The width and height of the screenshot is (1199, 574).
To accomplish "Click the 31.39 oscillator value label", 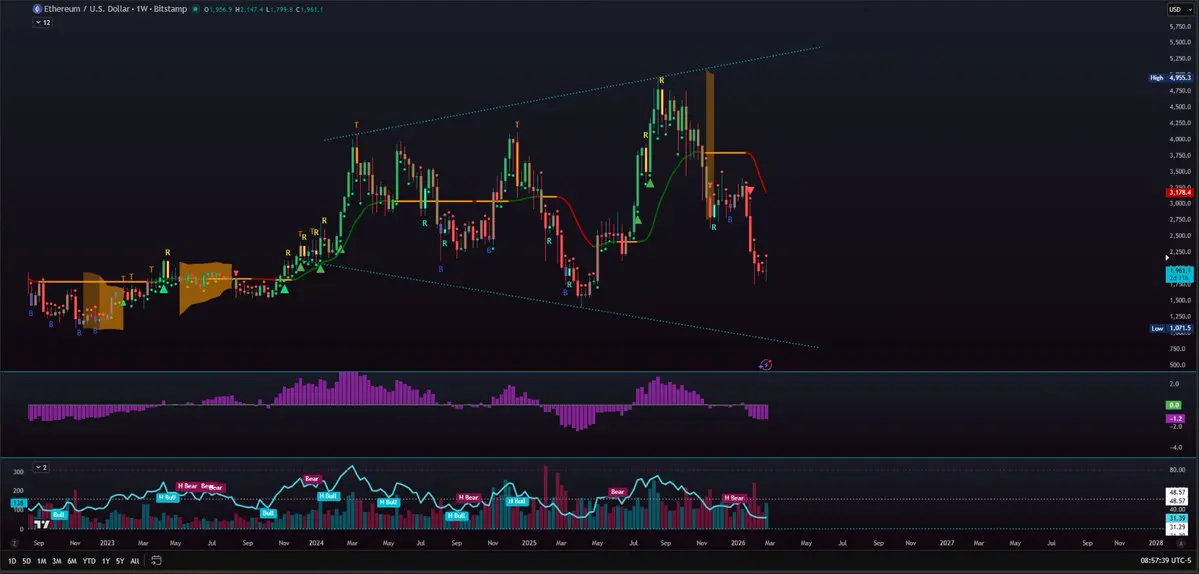I will point(1178,517).
